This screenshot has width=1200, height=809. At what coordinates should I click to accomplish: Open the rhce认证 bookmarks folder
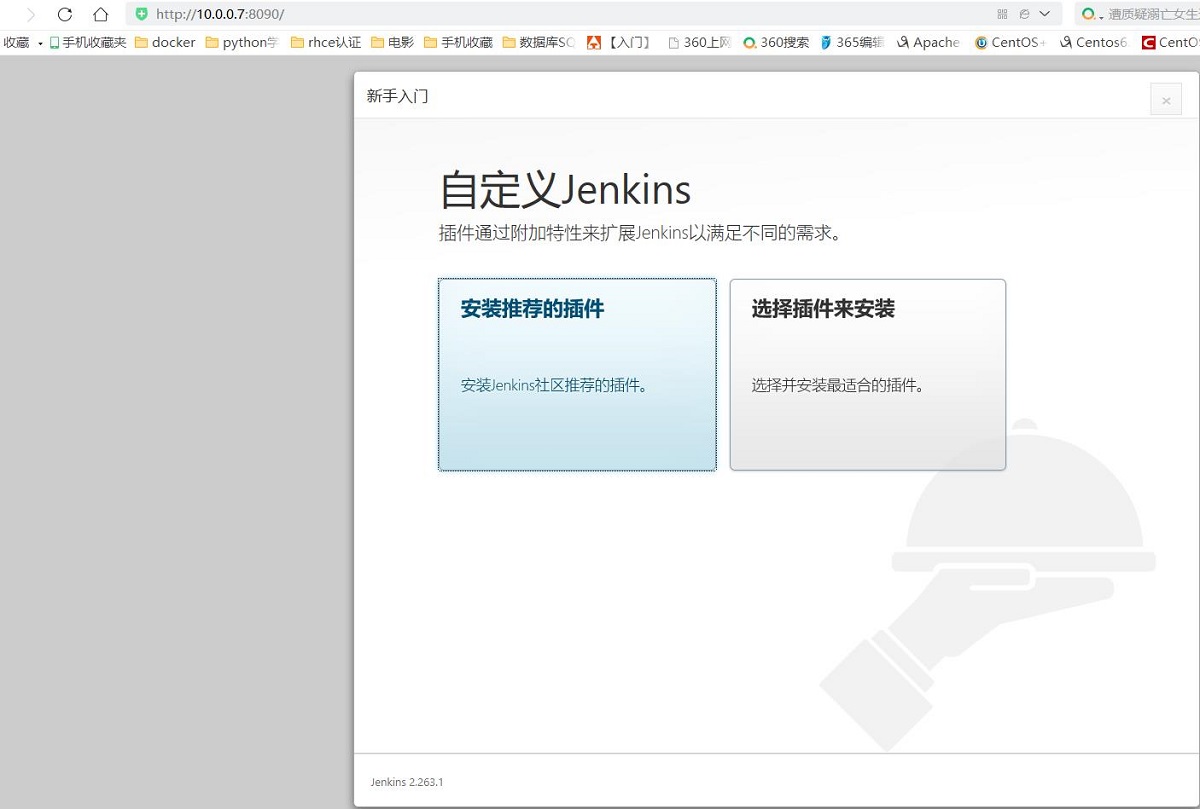click(326, 43)
